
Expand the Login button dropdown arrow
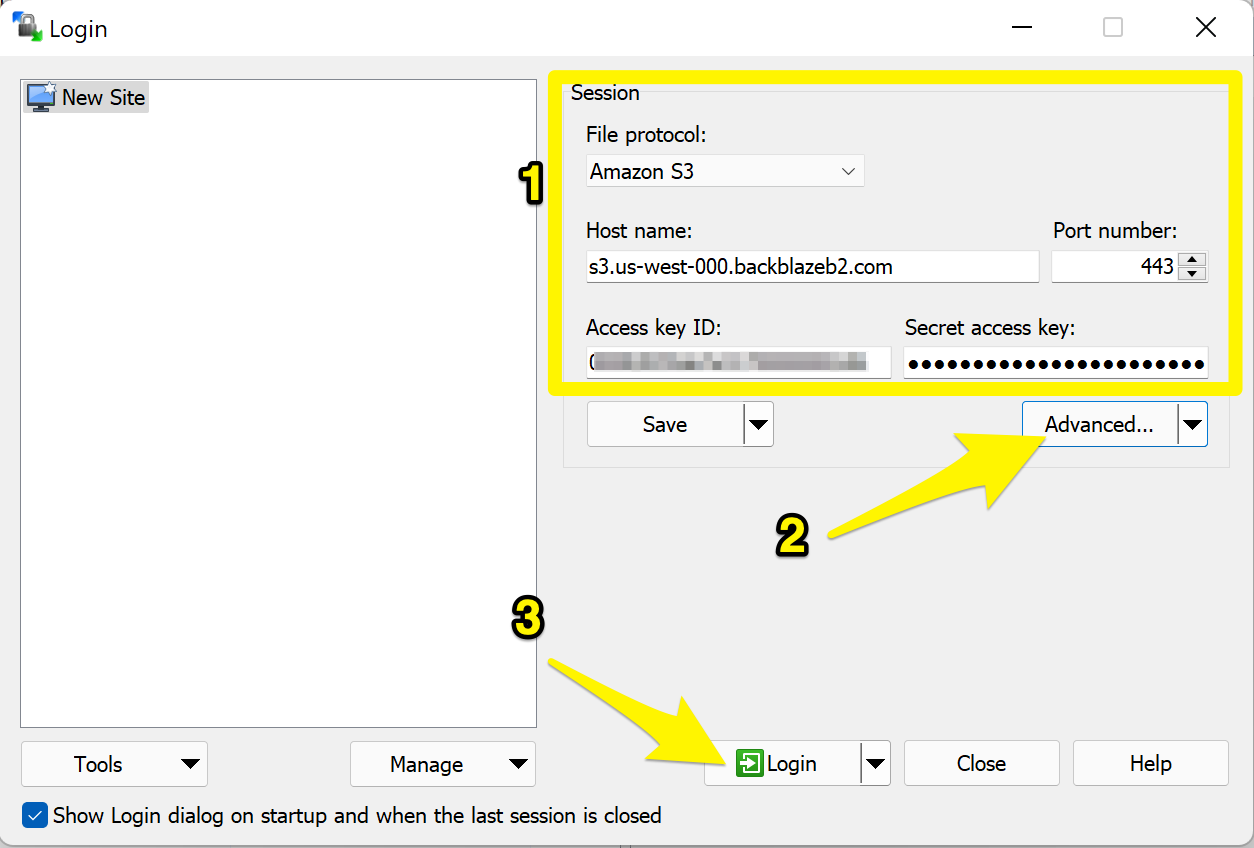[876, 763]
